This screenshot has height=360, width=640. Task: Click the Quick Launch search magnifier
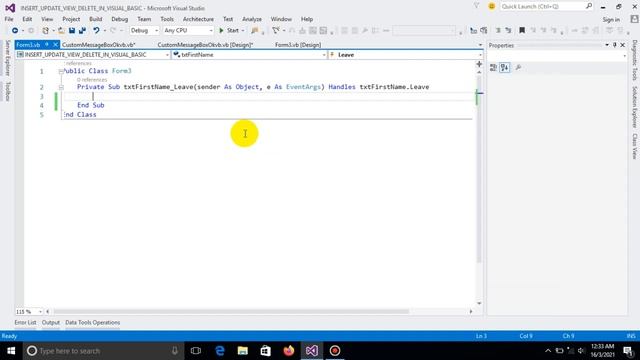point(589,6)
